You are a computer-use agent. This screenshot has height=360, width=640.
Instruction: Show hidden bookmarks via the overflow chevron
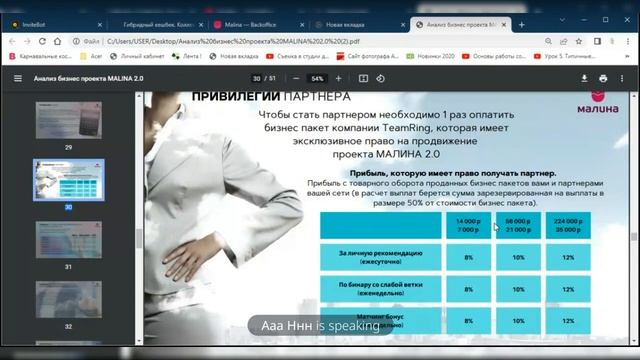pos(627,56)
